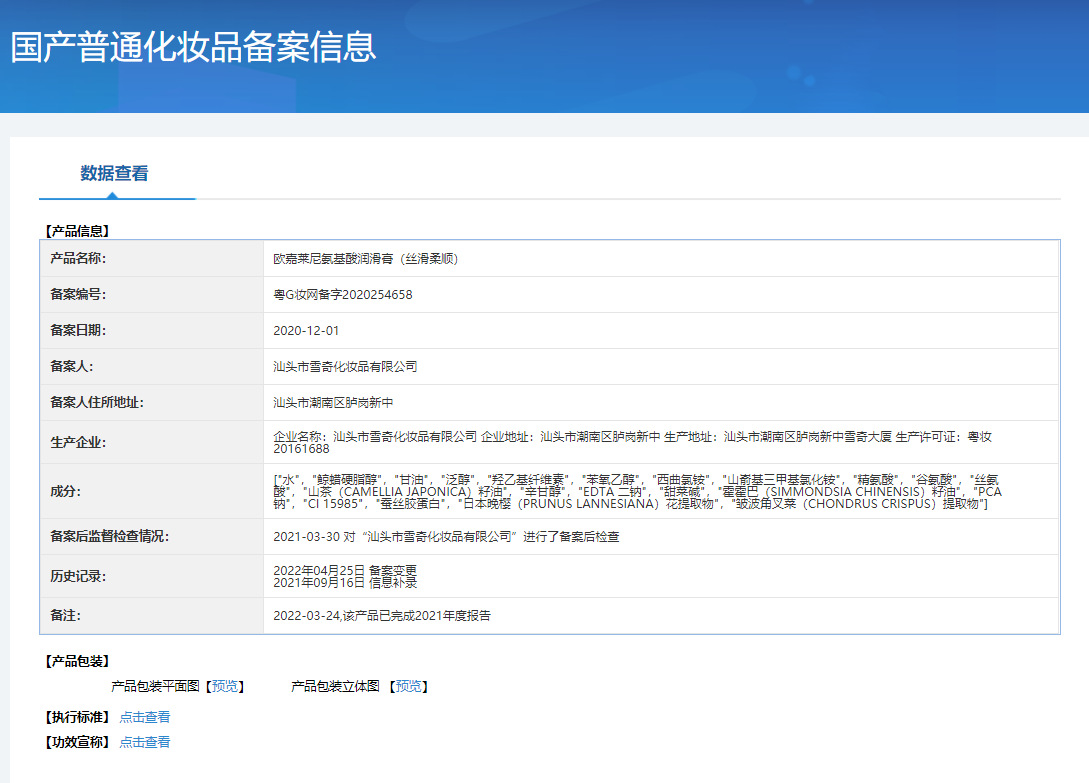The image size is (1089, 783).
Task: Click the 【执行标准】 label
Action: (77, 717)
